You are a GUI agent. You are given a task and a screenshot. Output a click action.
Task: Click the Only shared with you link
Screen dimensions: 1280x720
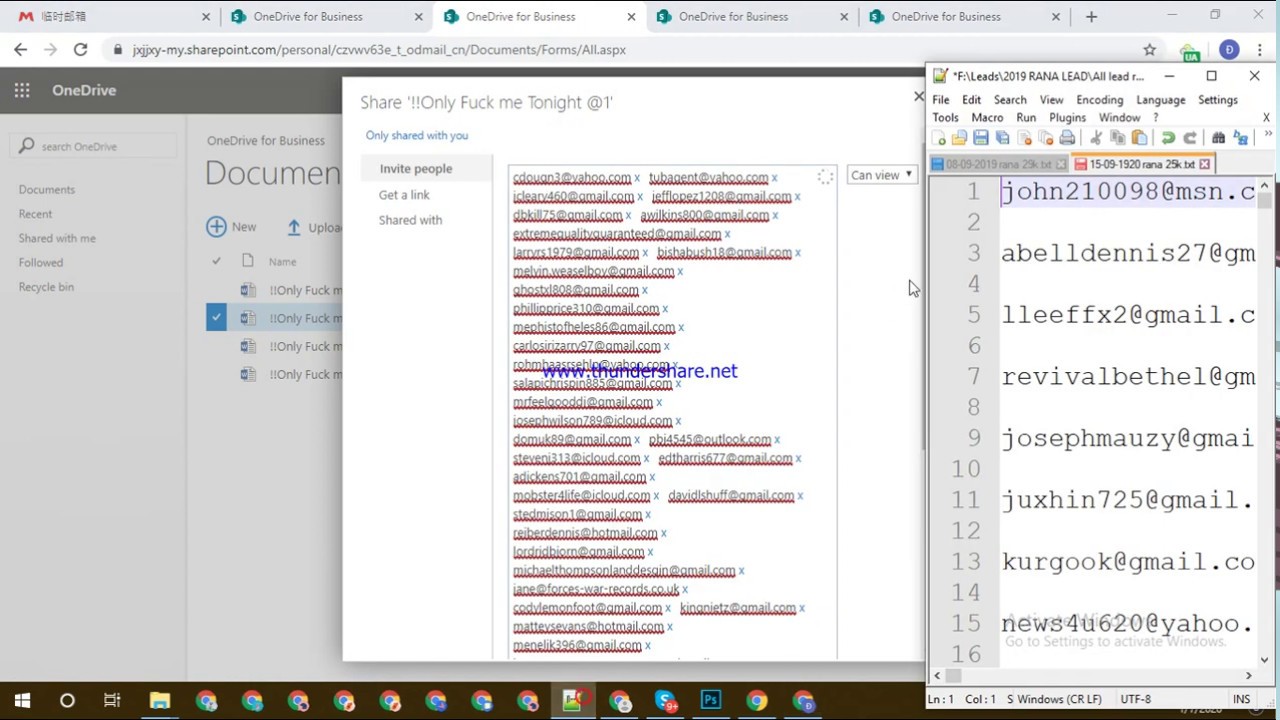(x=417, y=135)
